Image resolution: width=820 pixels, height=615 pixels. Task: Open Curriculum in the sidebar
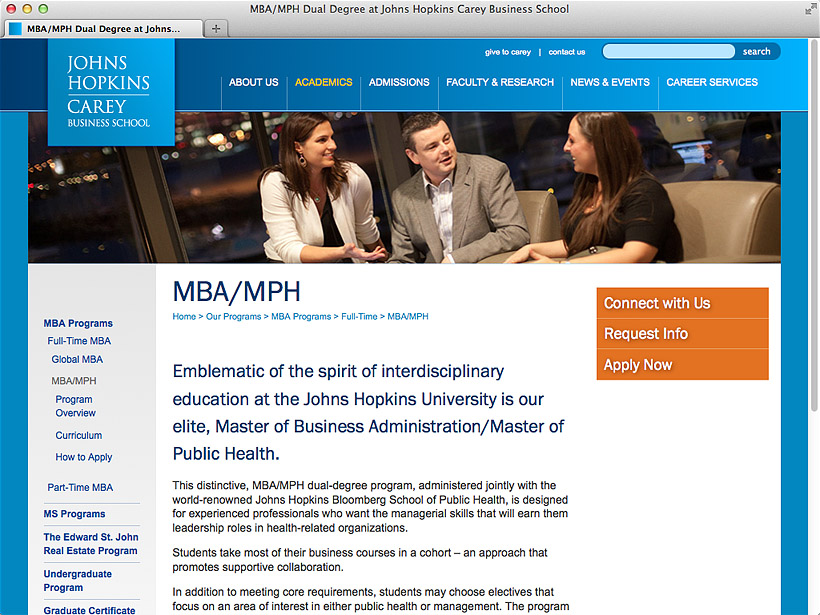click(x=79, y=435)
